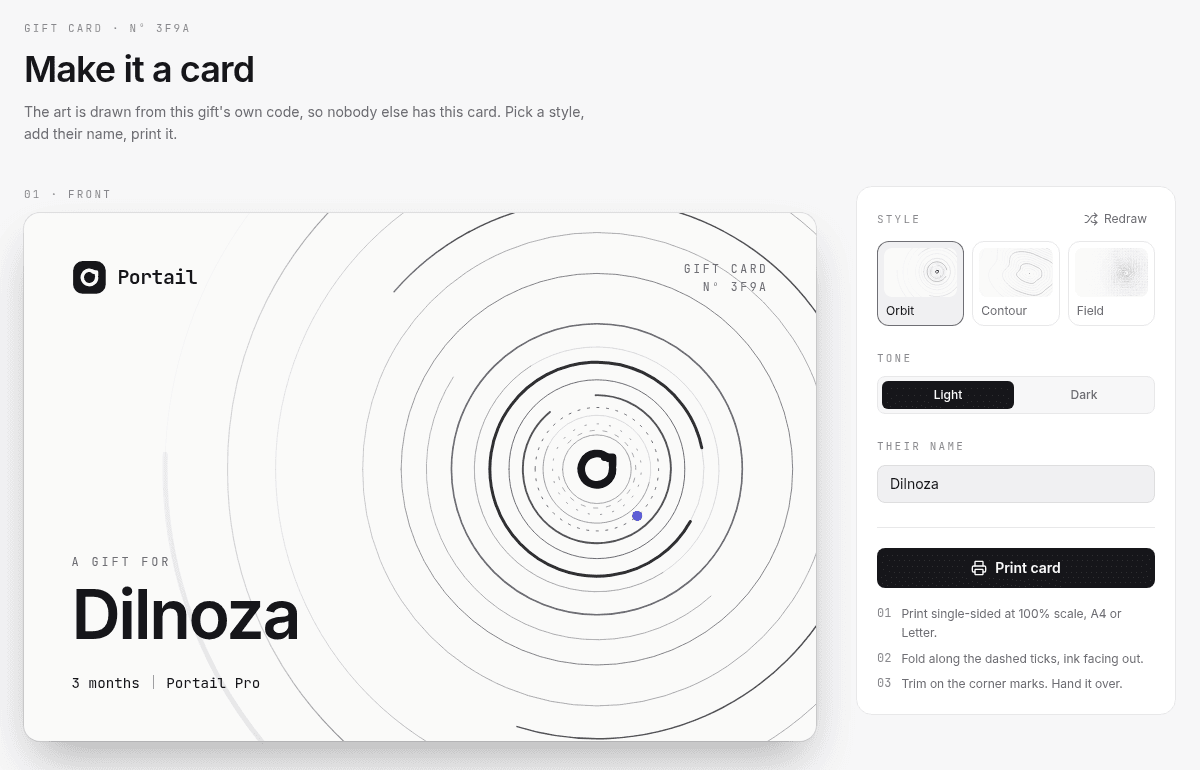Click the Redraw shuffle icon
Image resolution: width=1200 pixels, height=770 pixels.
coord(1091,219)
